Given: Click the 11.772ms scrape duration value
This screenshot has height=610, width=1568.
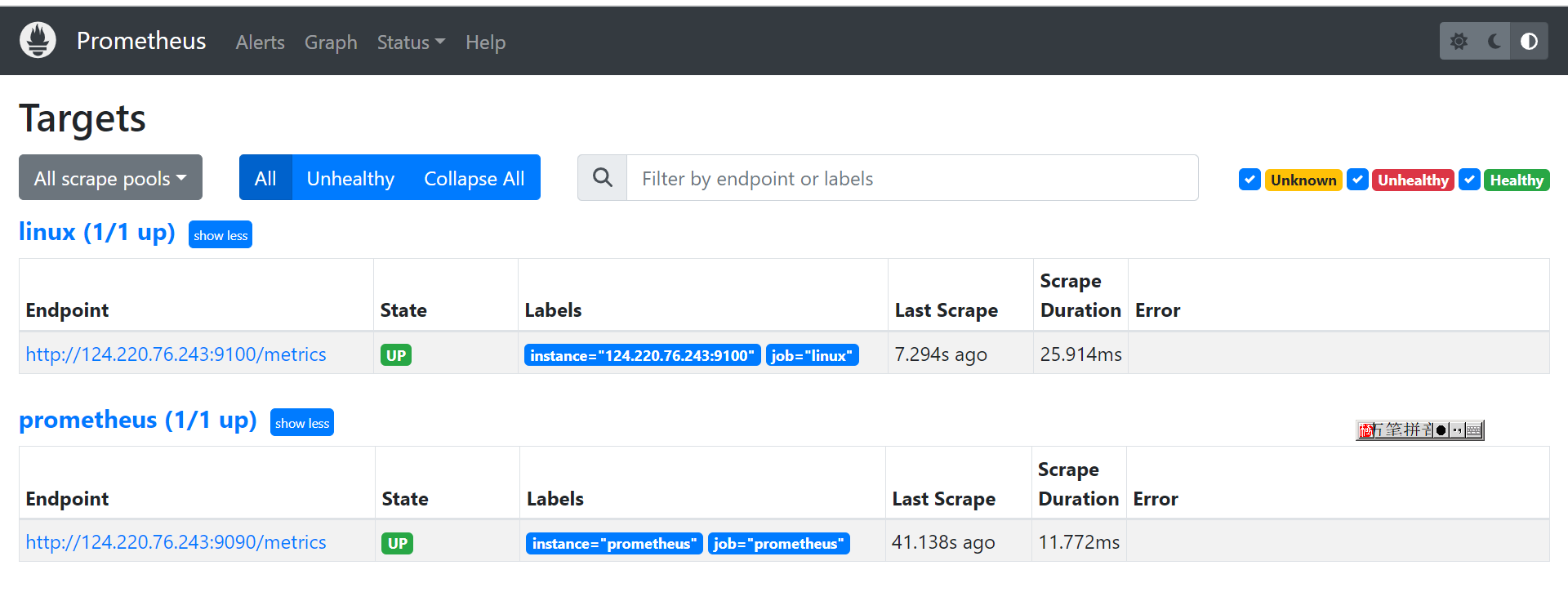Looking at the screenshot, I should pos(1079,542).
